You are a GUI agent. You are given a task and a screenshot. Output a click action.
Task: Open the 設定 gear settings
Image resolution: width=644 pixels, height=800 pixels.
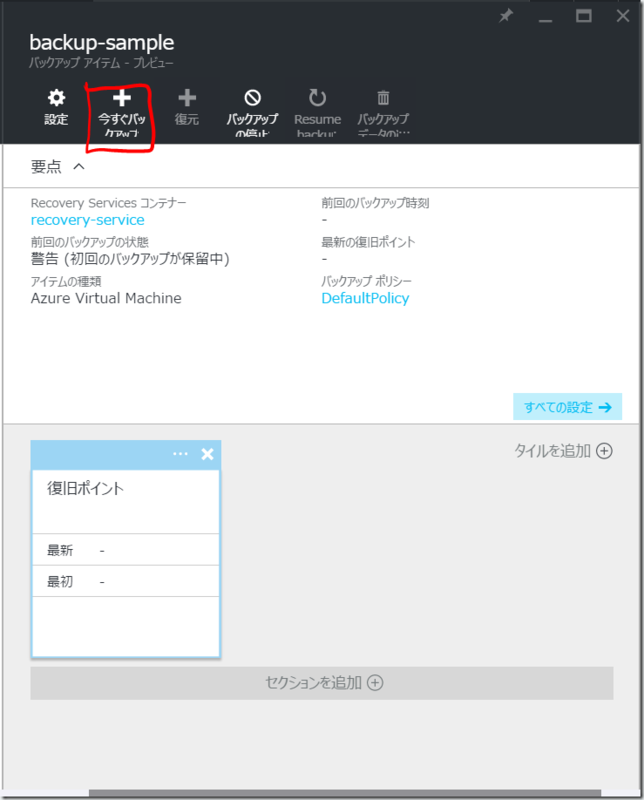pyautogui.click(x=56, y=108)
